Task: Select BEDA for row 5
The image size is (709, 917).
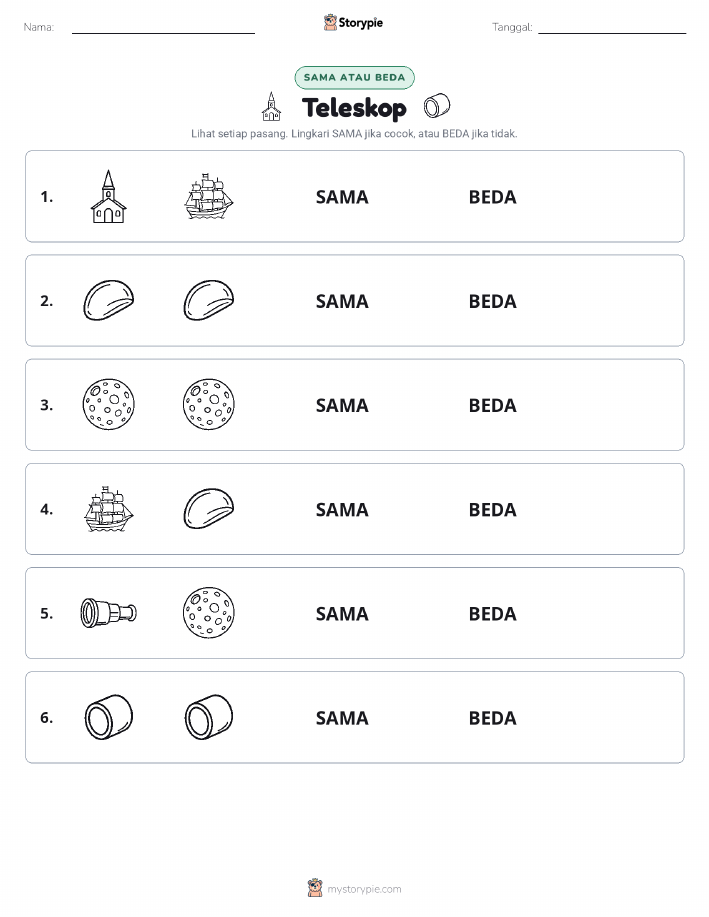Action: [493, 613]
